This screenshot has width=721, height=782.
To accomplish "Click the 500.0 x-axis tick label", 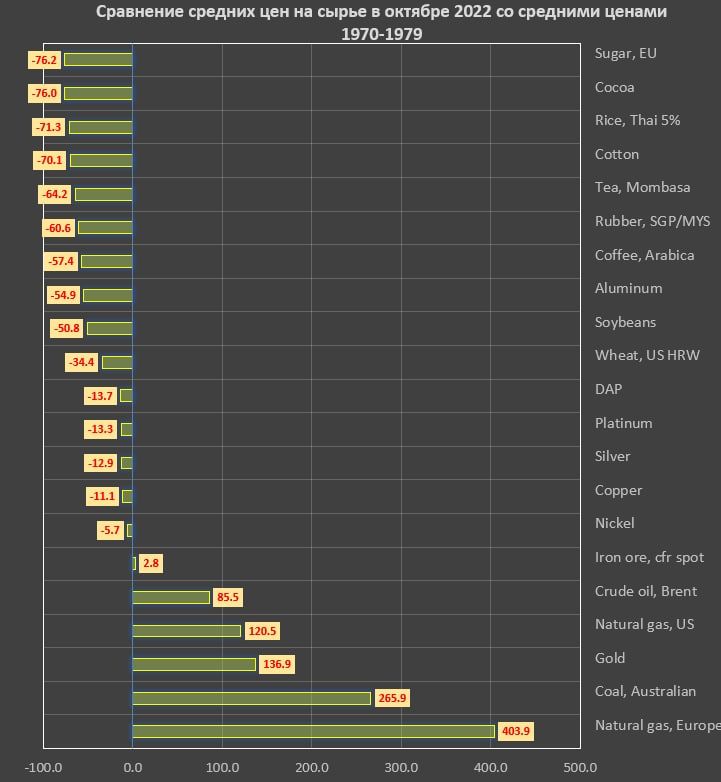I will point(579,768).
